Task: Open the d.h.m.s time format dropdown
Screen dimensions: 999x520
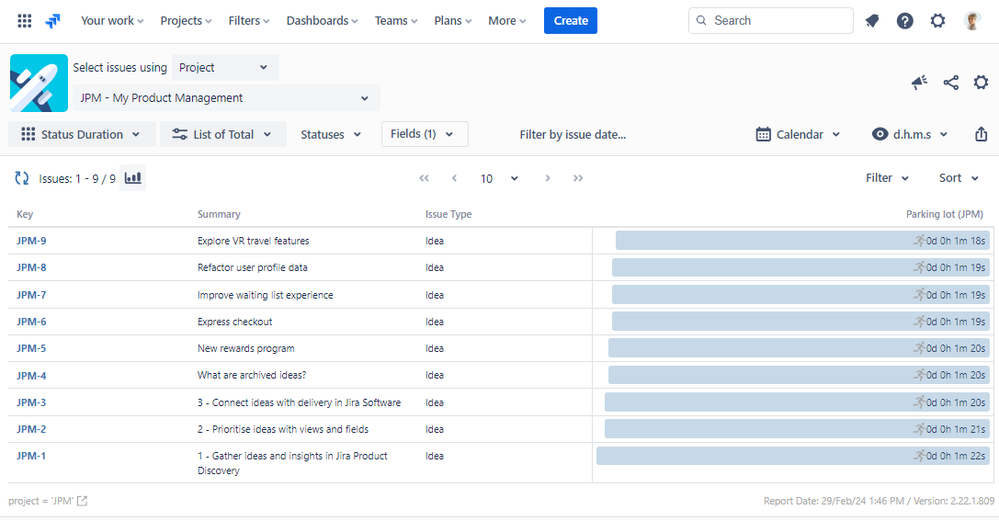Action: [x=910, y=134]
